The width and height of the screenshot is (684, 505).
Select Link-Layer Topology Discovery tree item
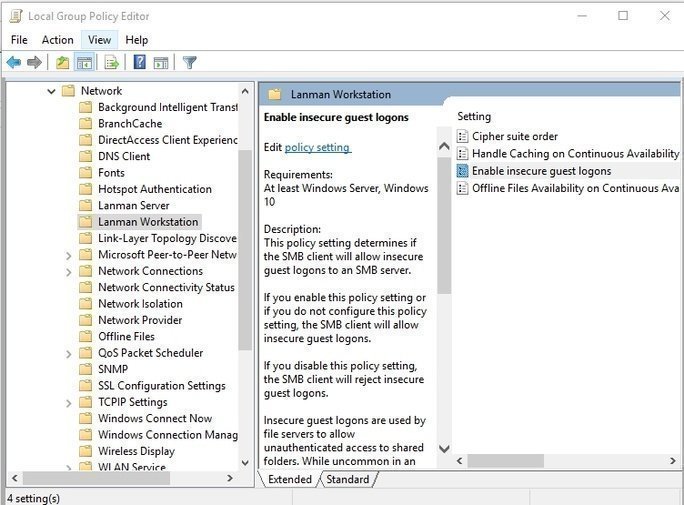[x=168, y=239]
